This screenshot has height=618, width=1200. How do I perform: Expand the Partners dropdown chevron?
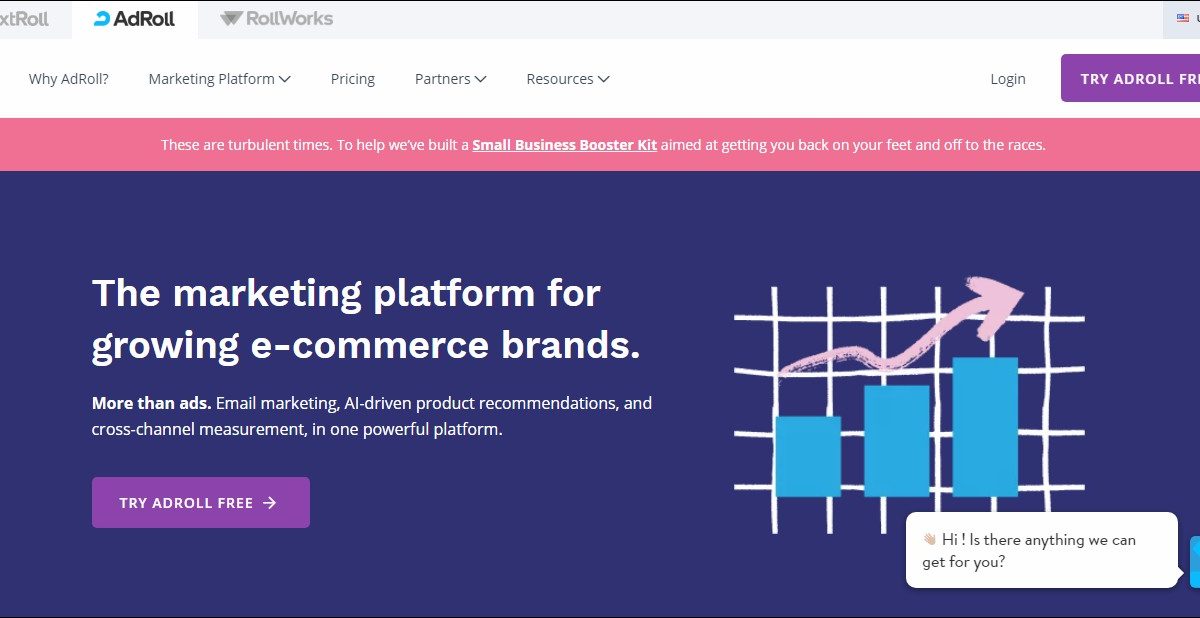pyautogui.click(x=481, y=79)
